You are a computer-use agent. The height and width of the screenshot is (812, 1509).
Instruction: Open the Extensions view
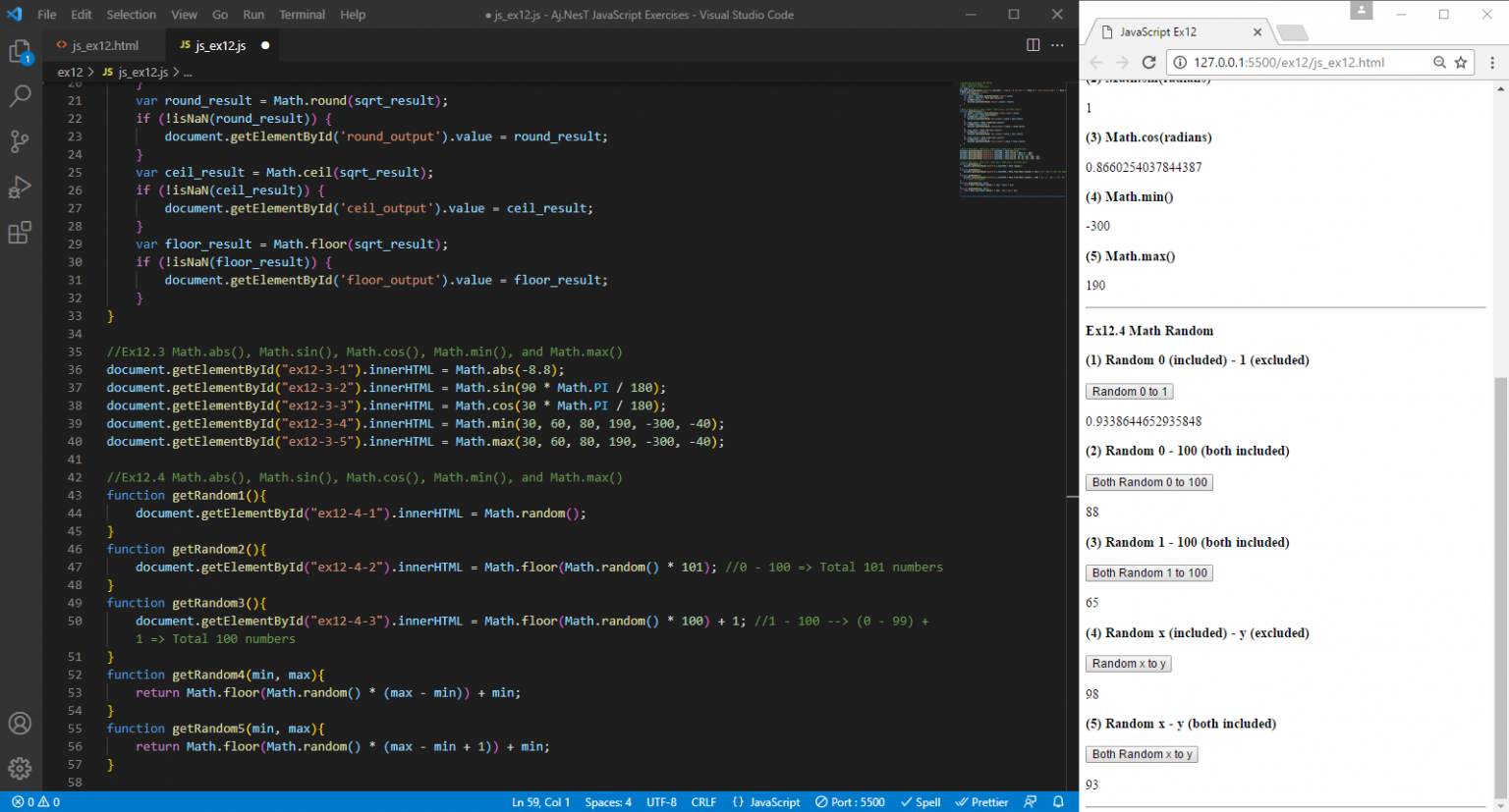(21, 233)
